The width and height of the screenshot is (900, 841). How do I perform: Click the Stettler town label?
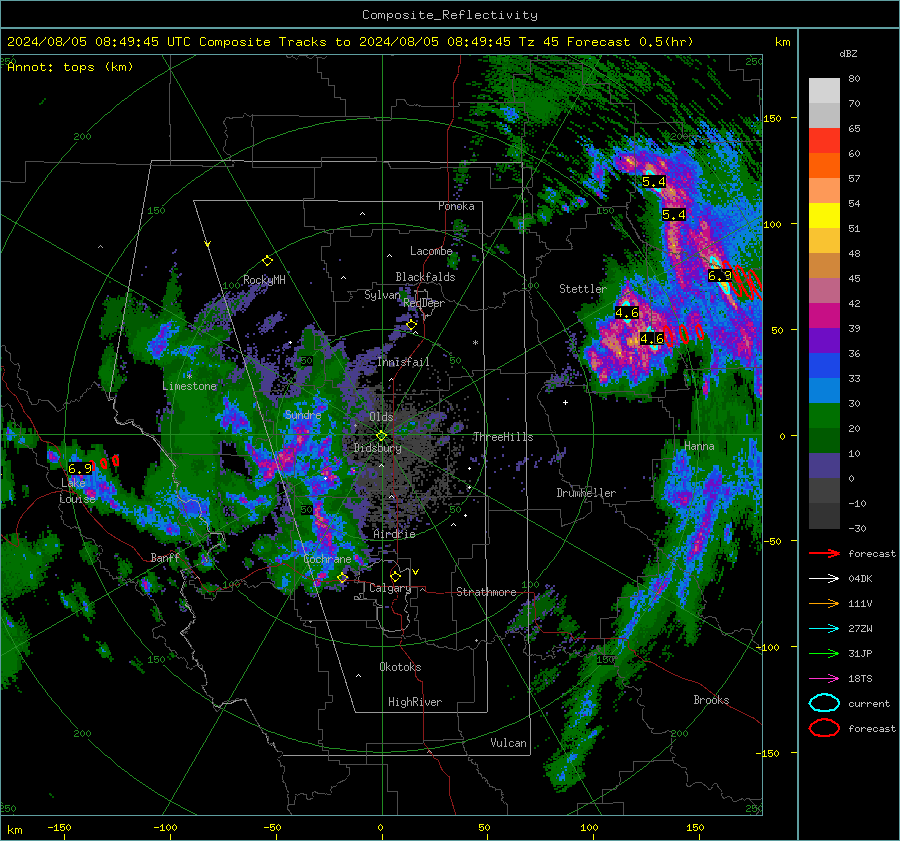583,289
